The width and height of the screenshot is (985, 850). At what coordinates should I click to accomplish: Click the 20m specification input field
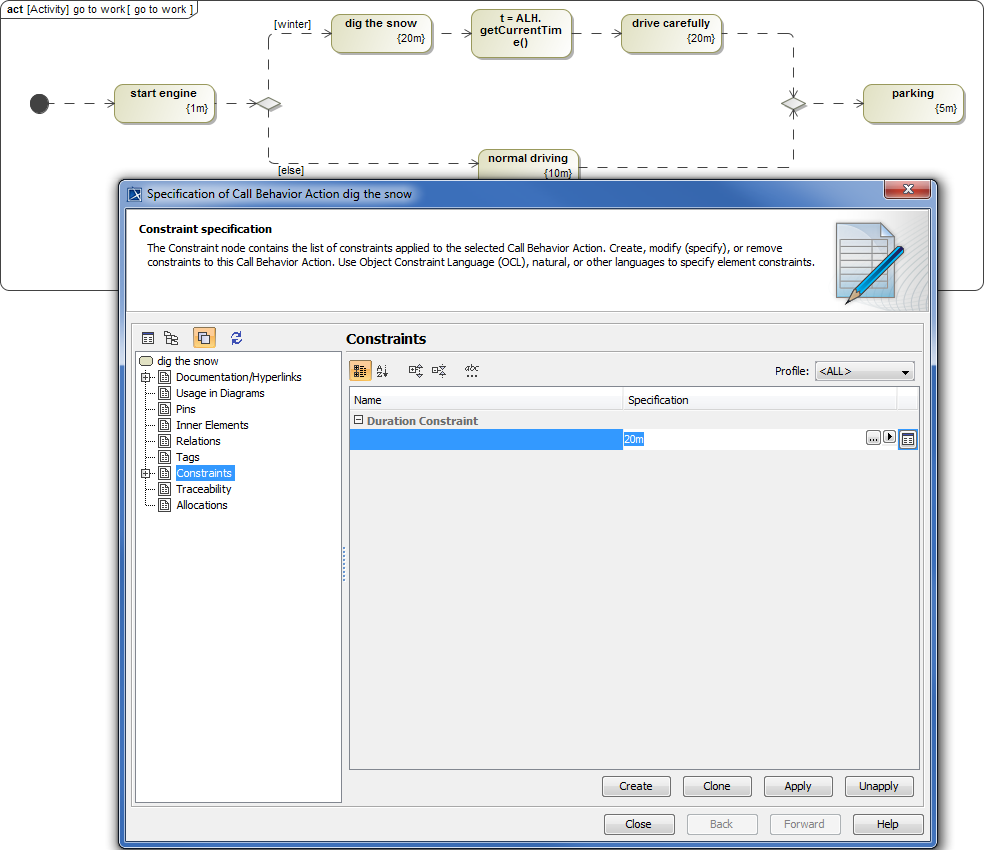[x=740, y=439]
